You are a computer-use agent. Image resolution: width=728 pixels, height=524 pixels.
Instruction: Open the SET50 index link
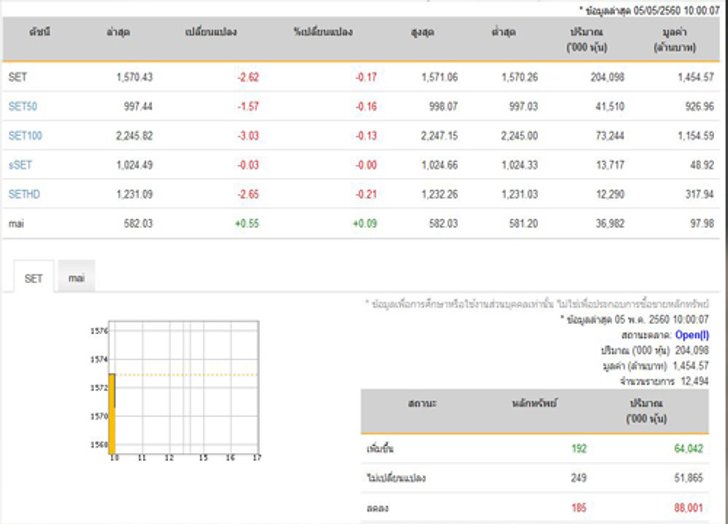(x=23, y=106)
